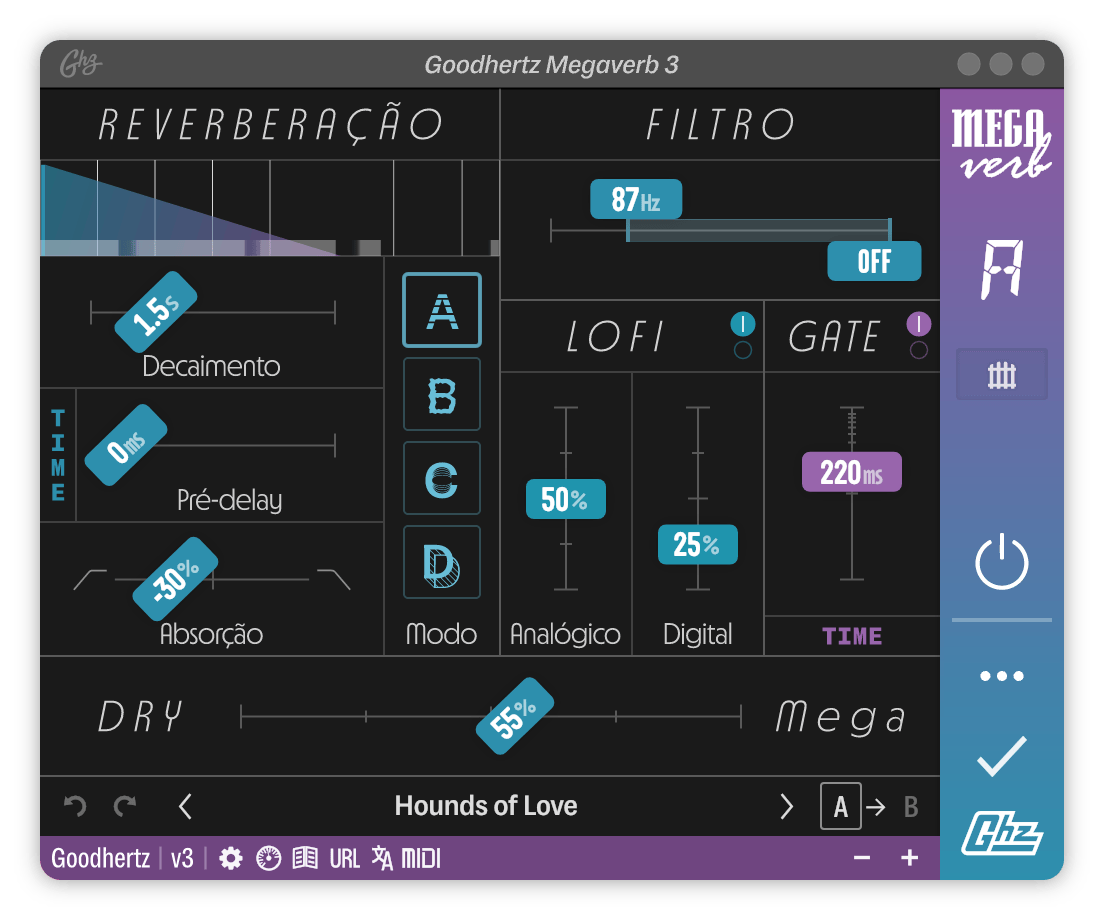Open the MIDI settings icon
1104x920 pixels.
pos(420,857)
